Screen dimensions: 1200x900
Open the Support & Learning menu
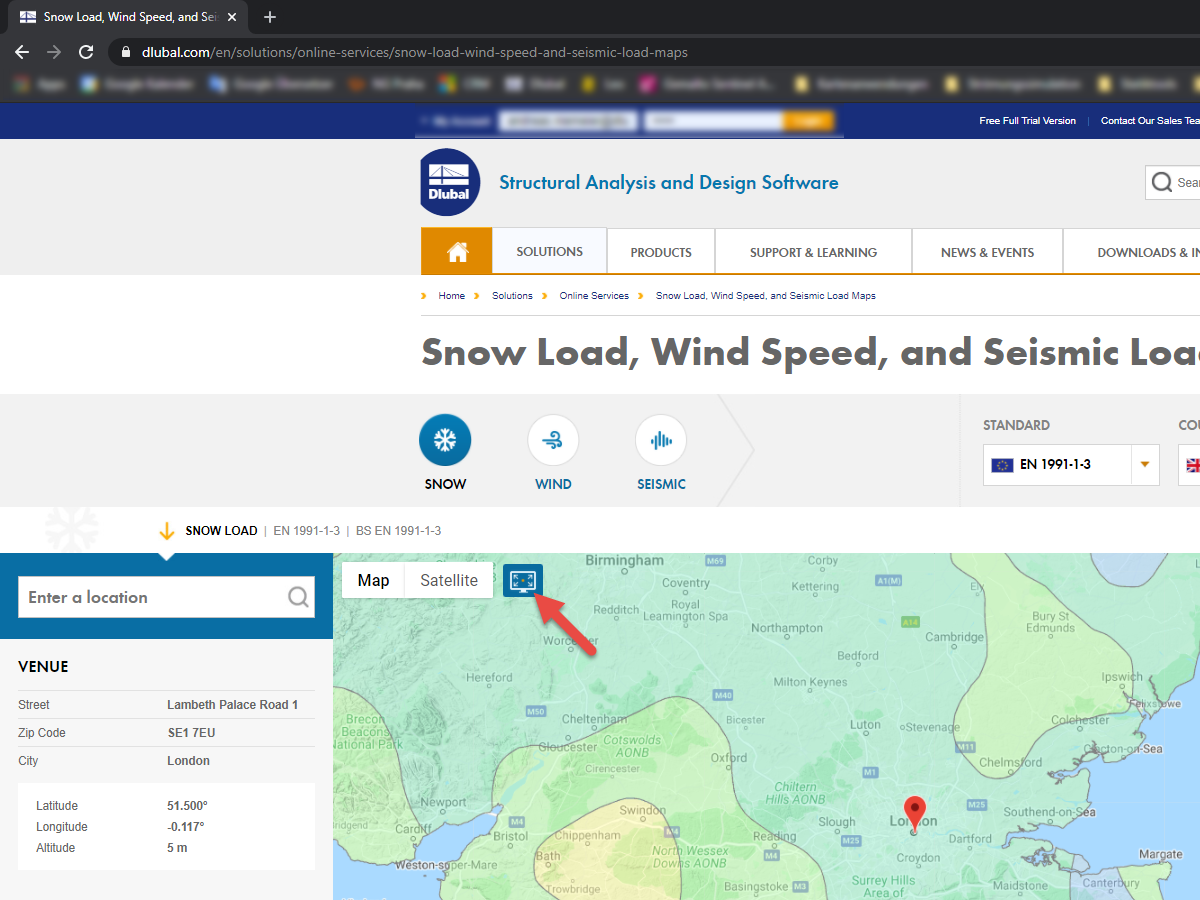point(813,252)
